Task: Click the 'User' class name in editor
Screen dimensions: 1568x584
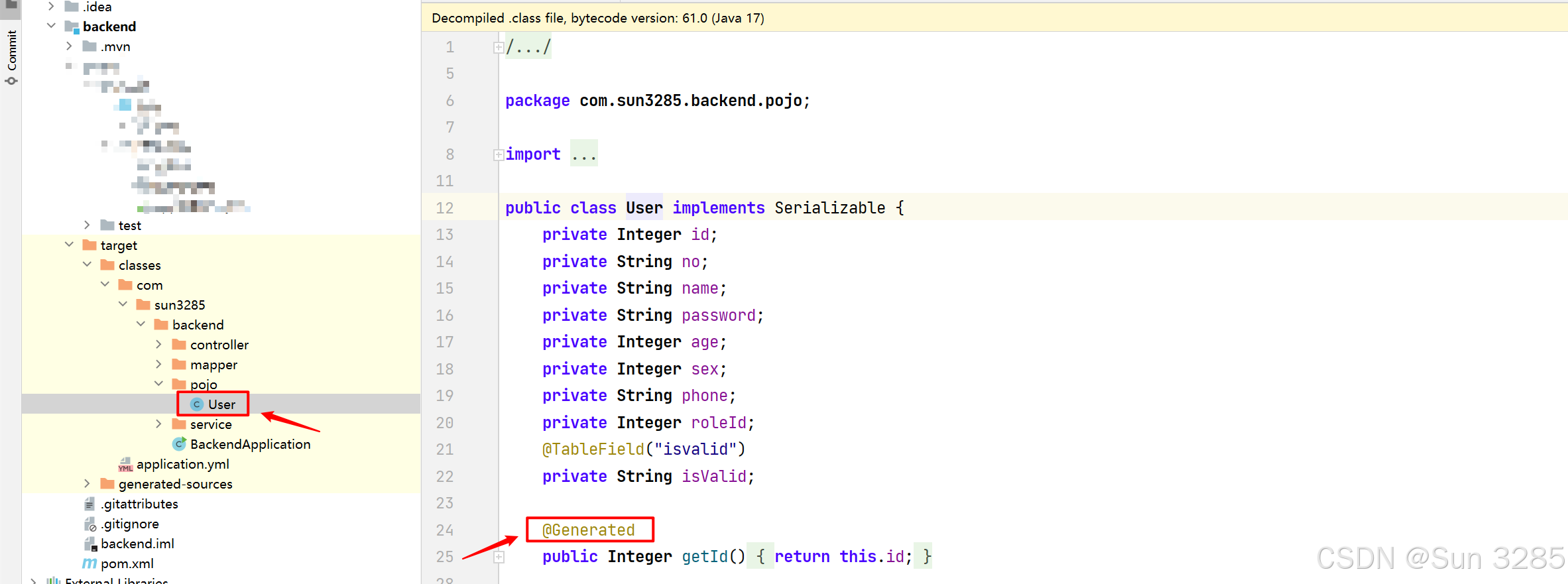Action: 644,208
